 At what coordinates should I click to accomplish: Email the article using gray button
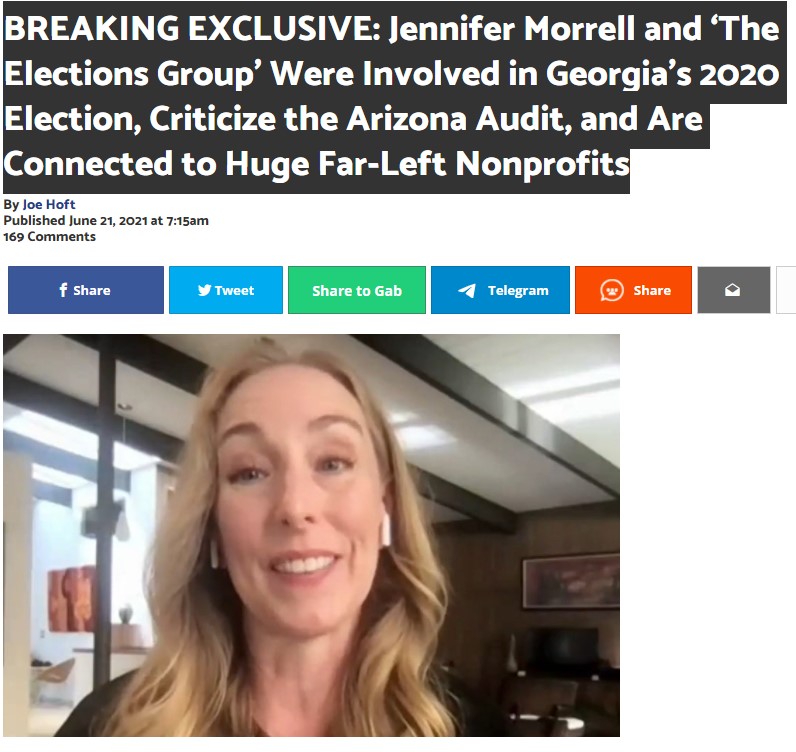pyautogui.click(x=734, y=290)
